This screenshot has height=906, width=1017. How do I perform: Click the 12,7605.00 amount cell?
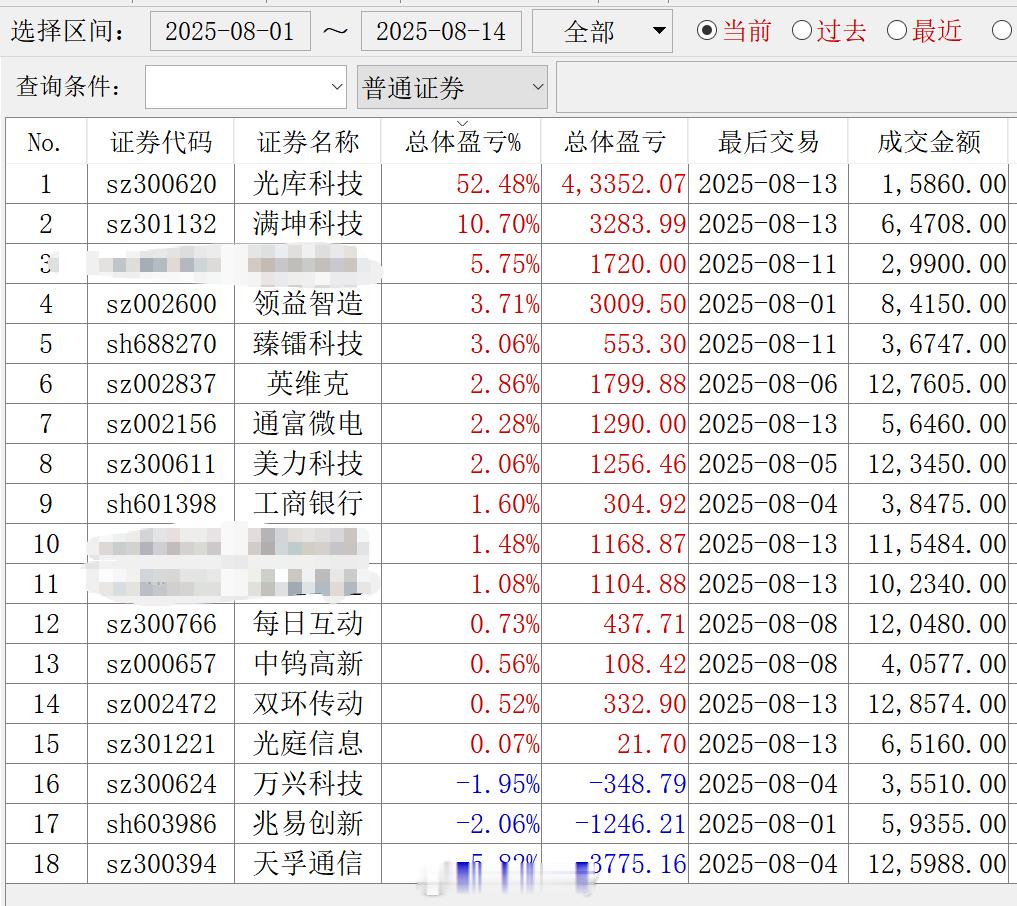pos(929,384)
